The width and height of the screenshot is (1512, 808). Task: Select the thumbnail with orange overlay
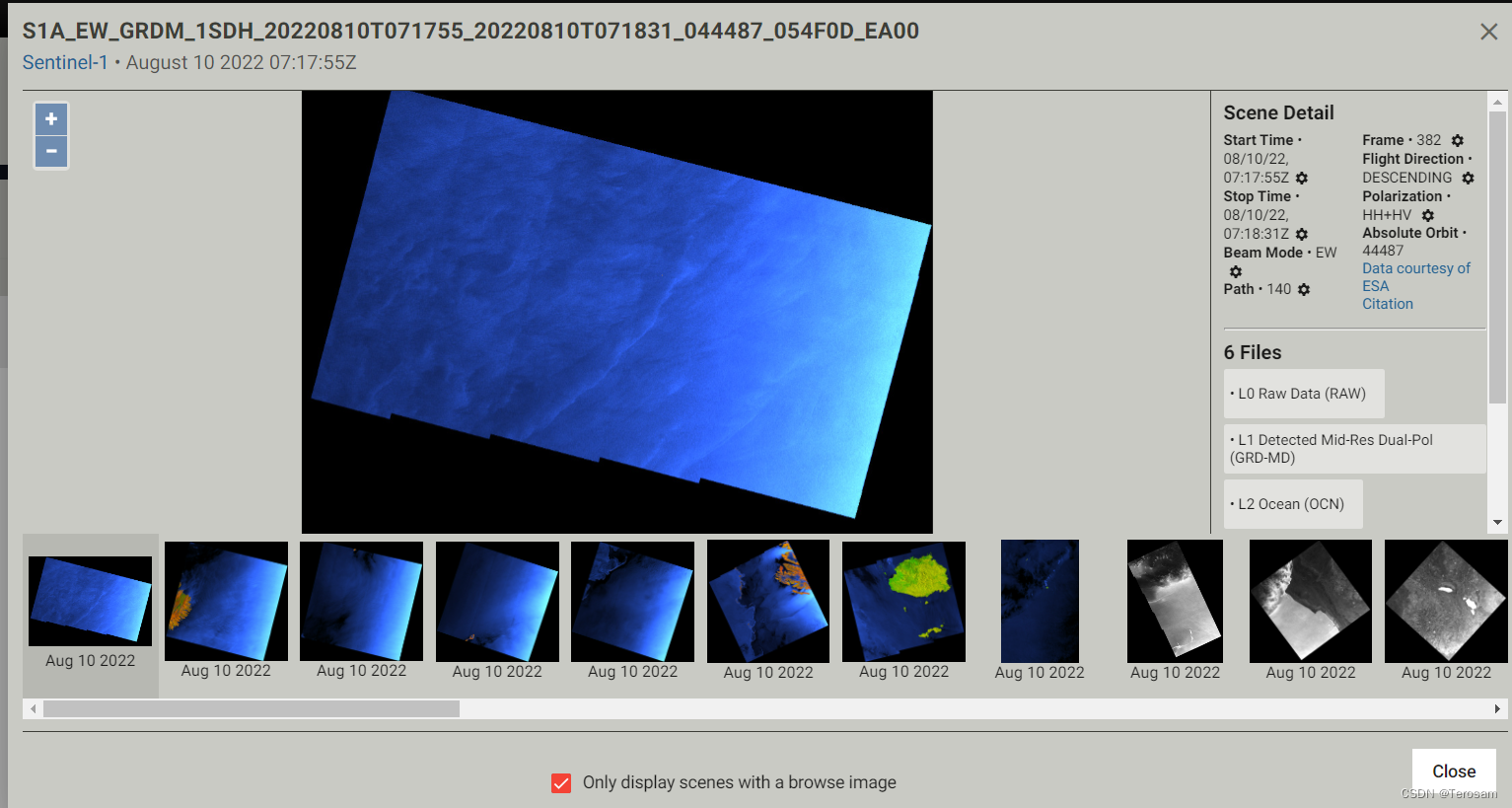tap(225, 601)
